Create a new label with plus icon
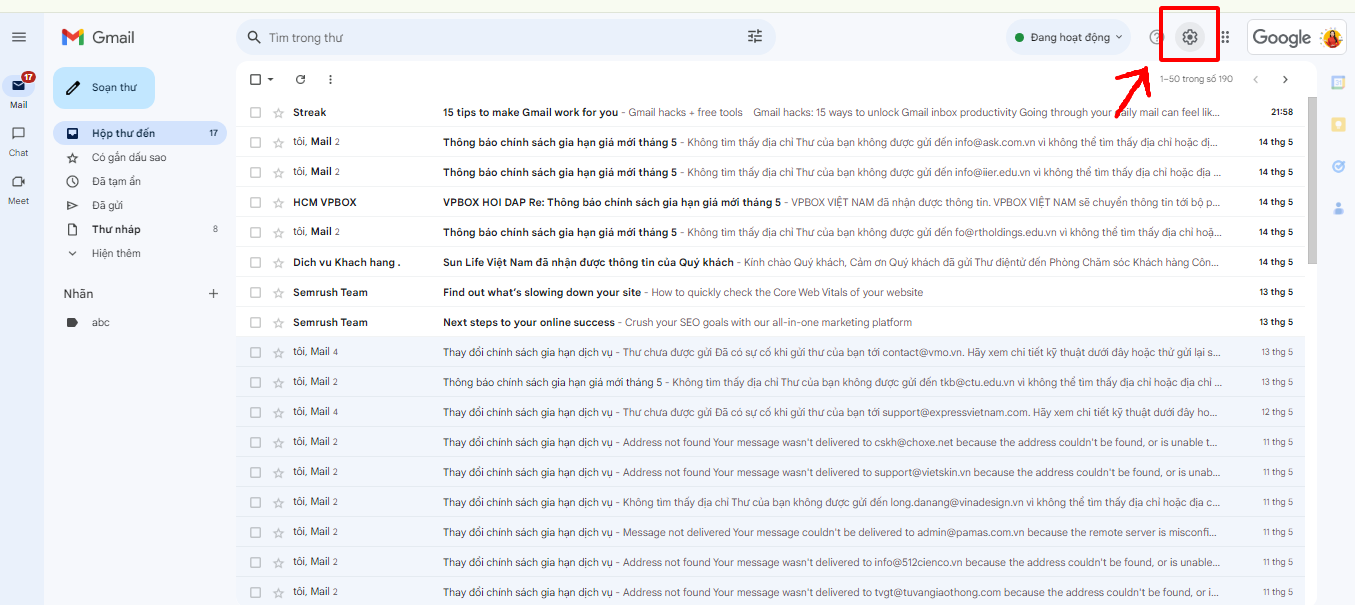This screenshot has height=605, width=1355. [x=213, y=294]
